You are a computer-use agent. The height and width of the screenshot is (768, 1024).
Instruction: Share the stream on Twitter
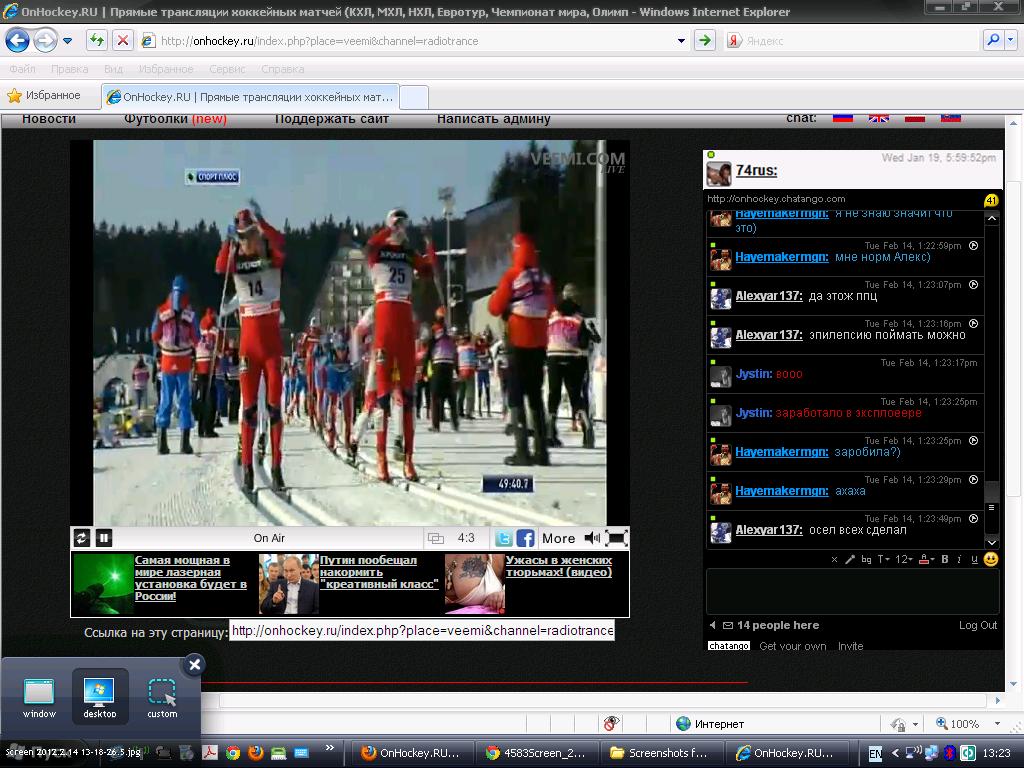coord(503,538)
